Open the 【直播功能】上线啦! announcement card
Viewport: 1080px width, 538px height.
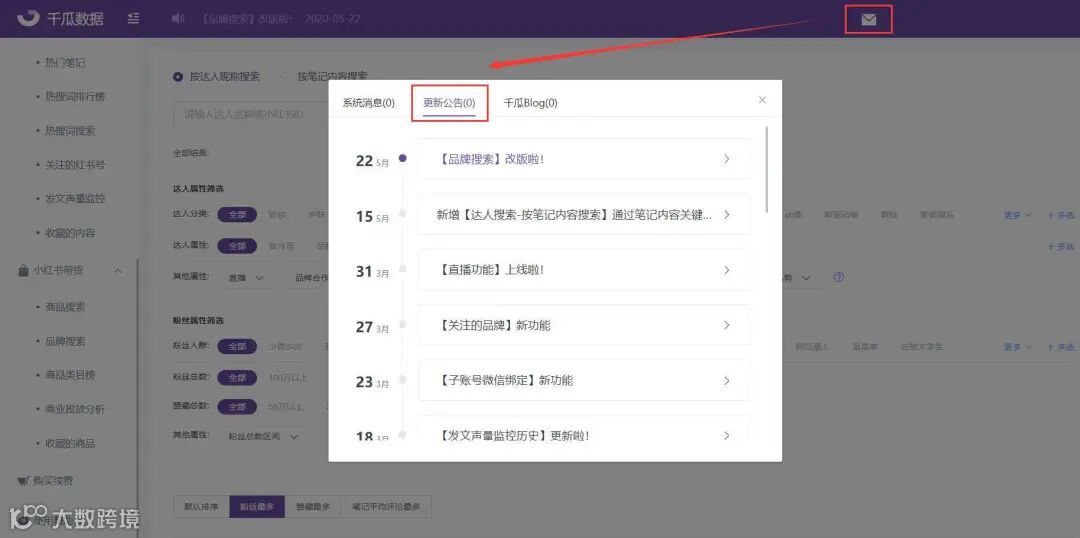coord(583,270)
